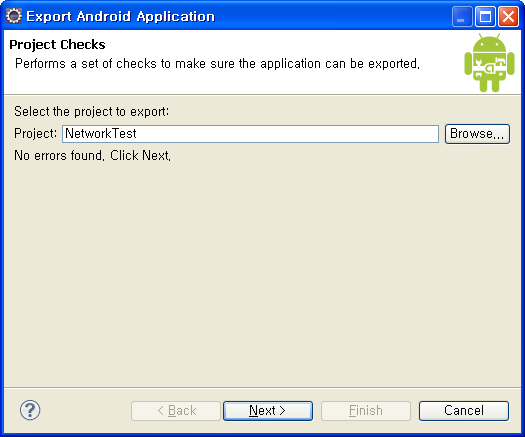
Task: Click the "Project Checks" heading
Action: pyautogui.click(x=57, y=45)
